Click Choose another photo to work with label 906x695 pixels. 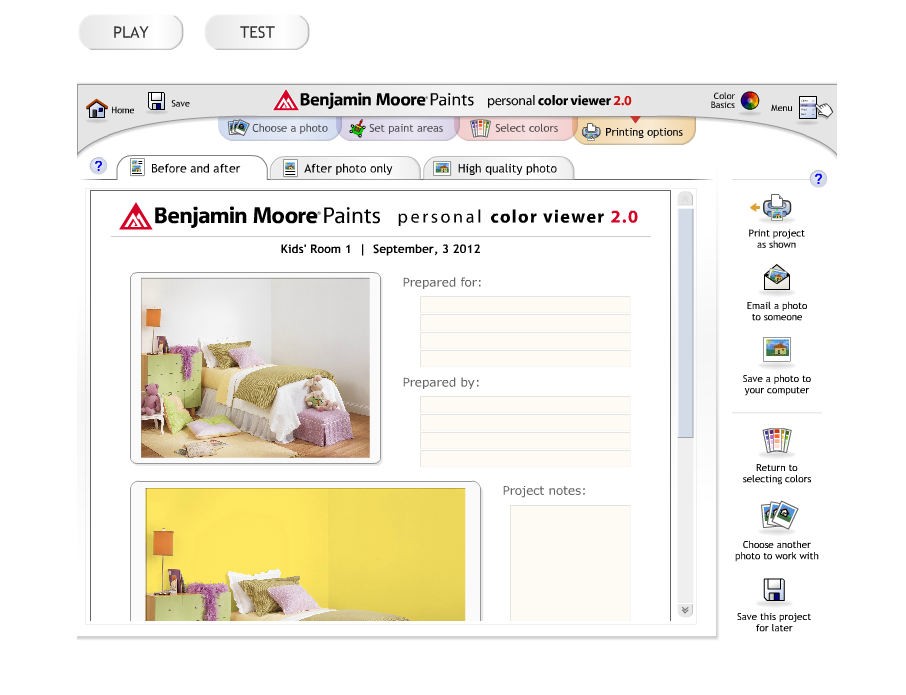777,550
